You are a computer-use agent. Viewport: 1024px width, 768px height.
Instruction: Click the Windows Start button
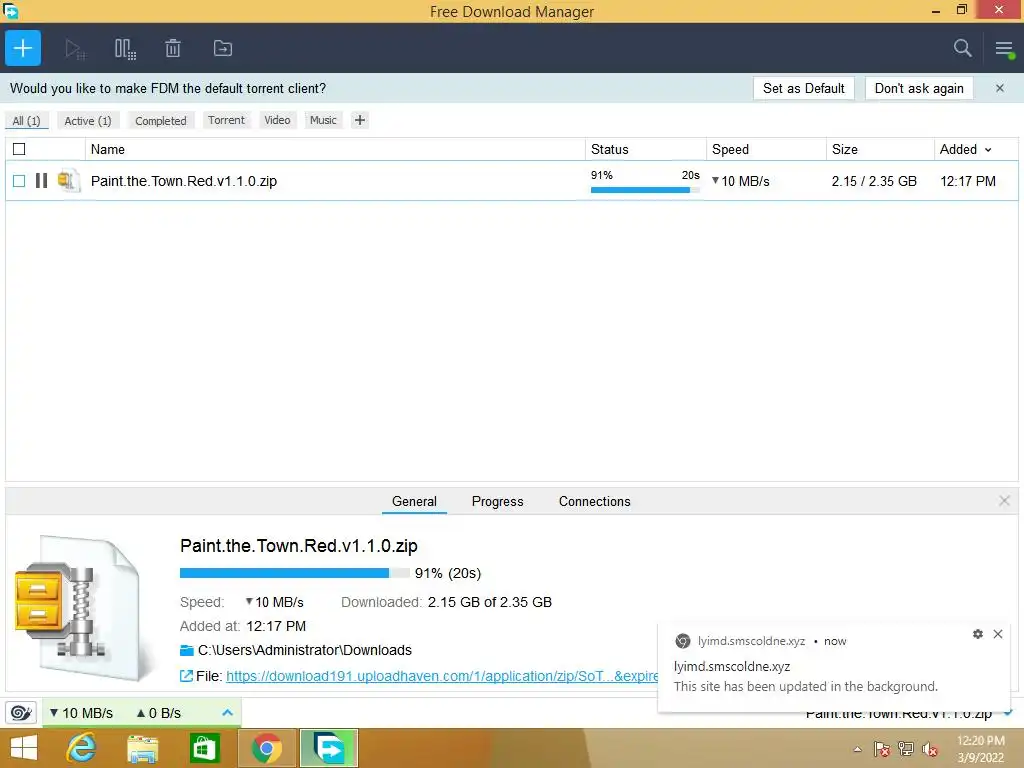coord(24,748)
